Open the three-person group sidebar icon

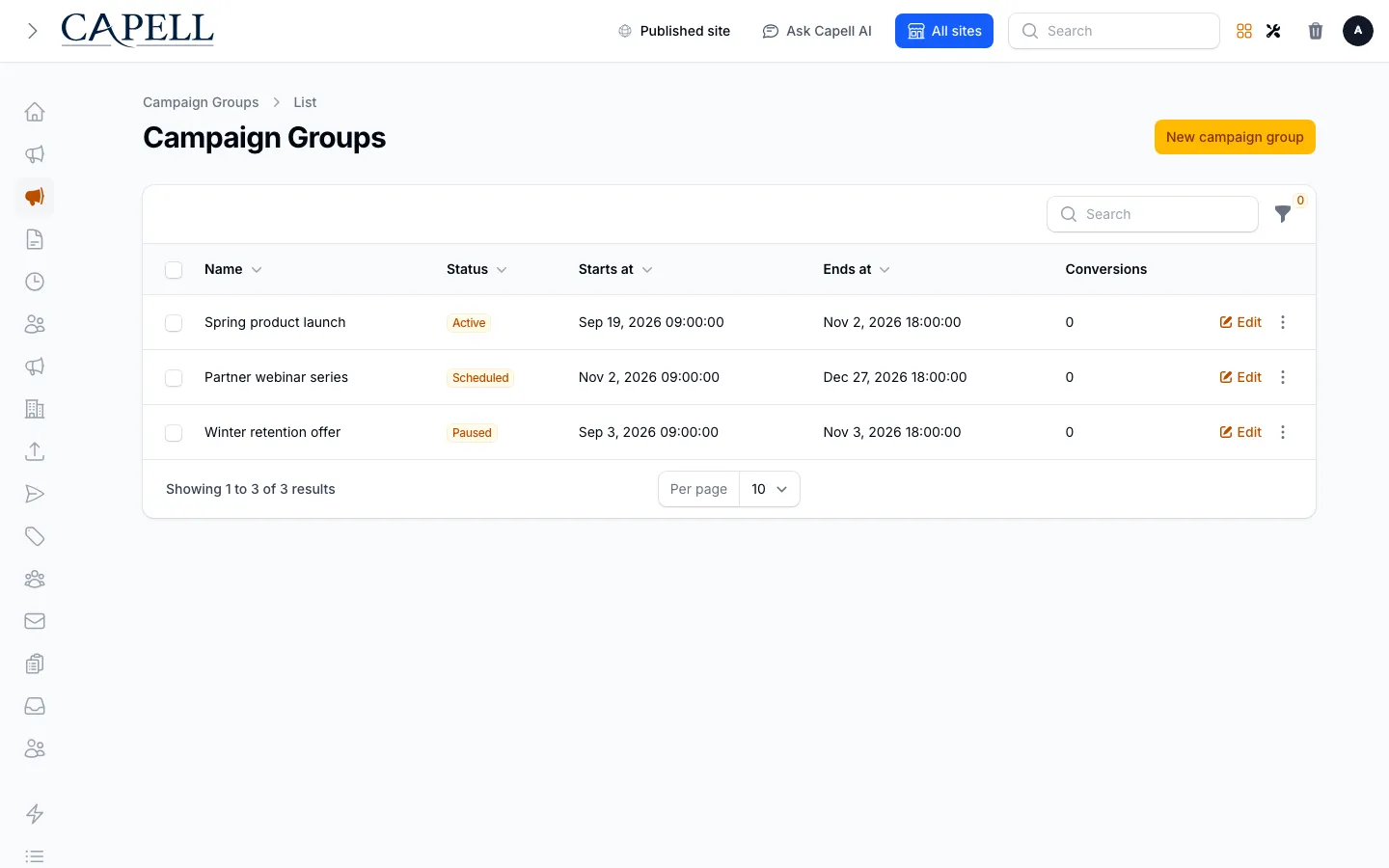[35, 579]
